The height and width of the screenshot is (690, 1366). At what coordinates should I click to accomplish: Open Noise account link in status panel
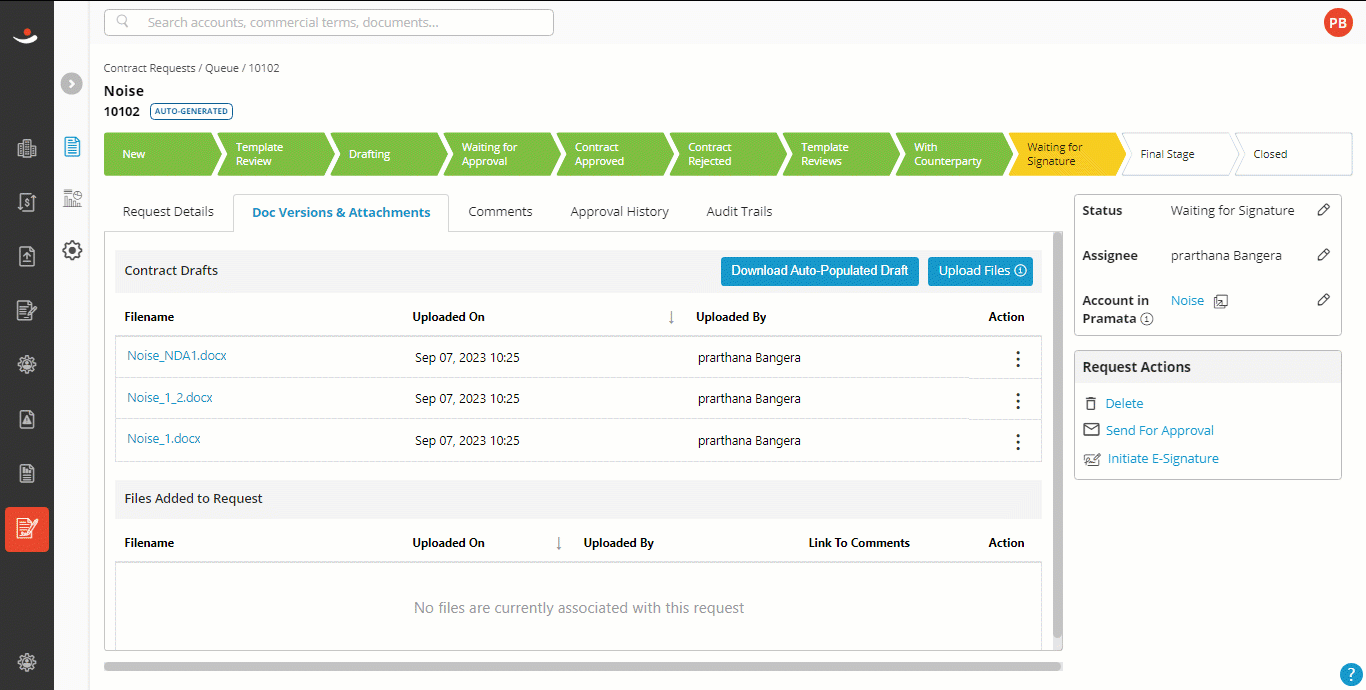[x=1187, y=300]
